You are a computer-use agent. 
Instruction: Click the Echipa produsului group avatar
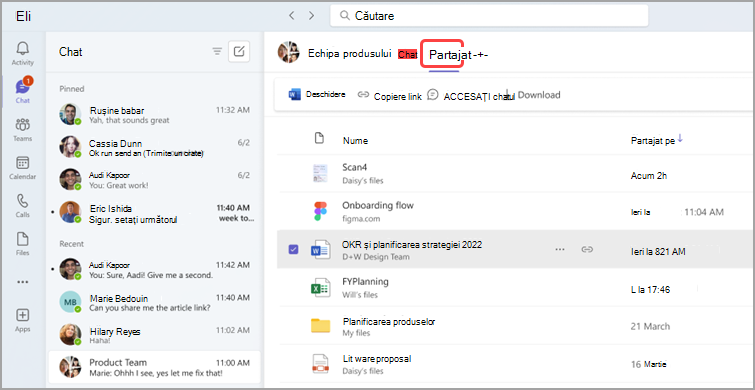[x=289, y=52]
